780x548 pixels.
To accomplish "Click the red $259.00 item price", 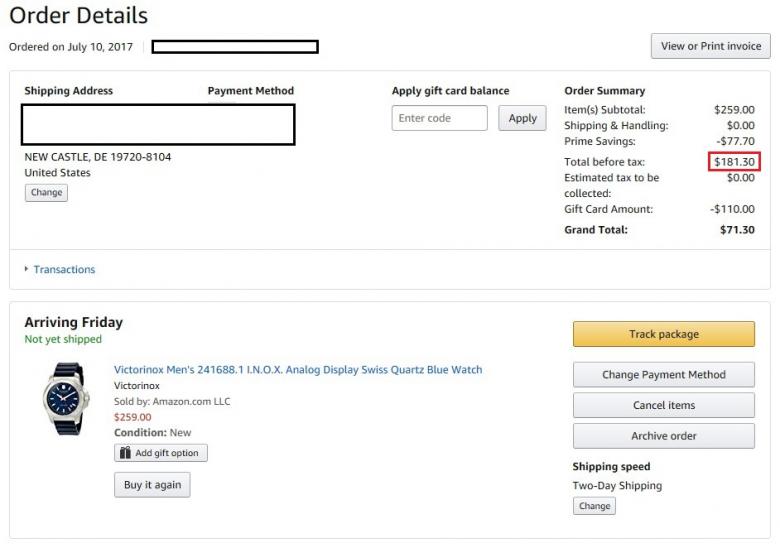I will (133, 417).
